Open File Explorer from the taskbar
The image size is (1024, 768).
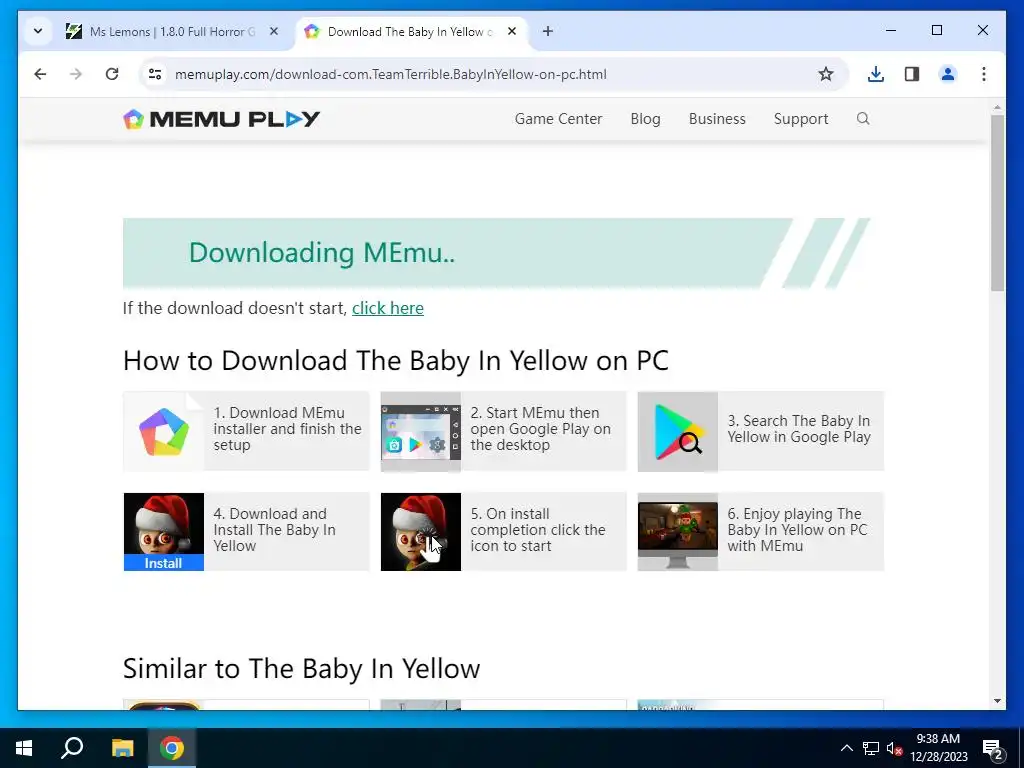[x=122, y=748]
